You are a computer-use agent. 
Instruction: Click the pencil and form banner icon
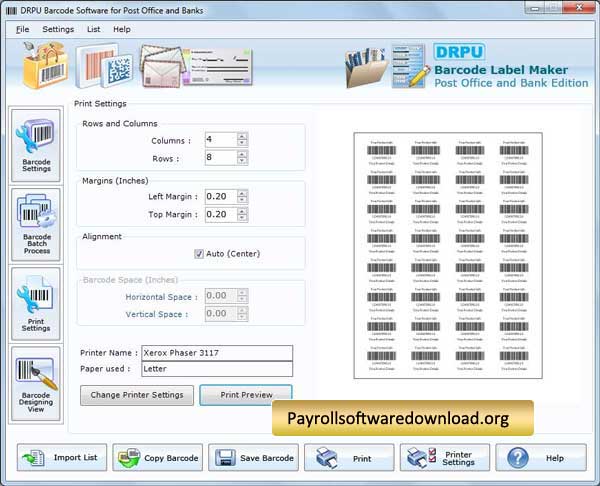[411, 66]
